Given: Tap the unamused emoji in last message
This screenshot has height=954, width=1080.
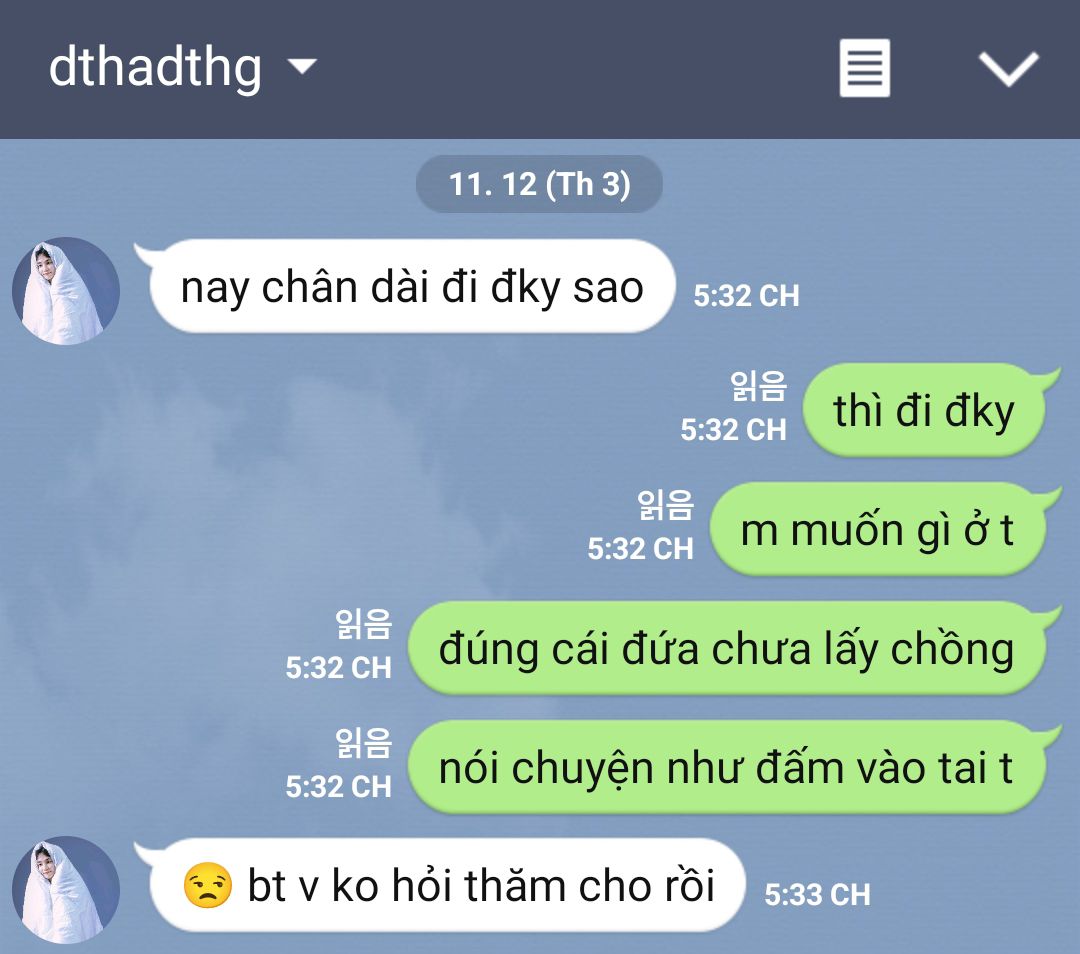Looking at the screenshot, I should pos(207,885).
